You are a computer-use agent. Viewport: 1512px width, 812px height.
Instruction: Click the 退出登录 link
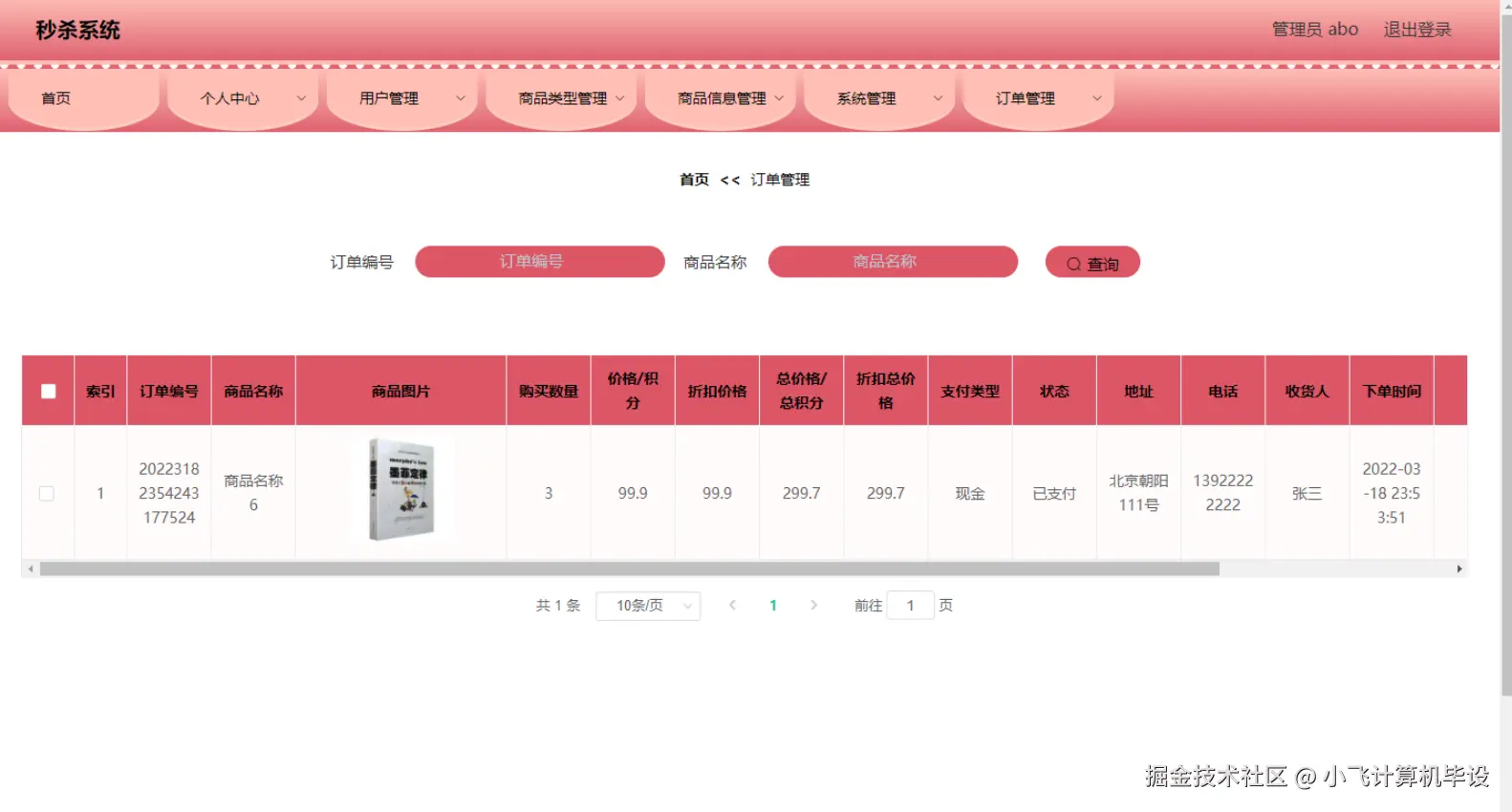[1417, 30]
